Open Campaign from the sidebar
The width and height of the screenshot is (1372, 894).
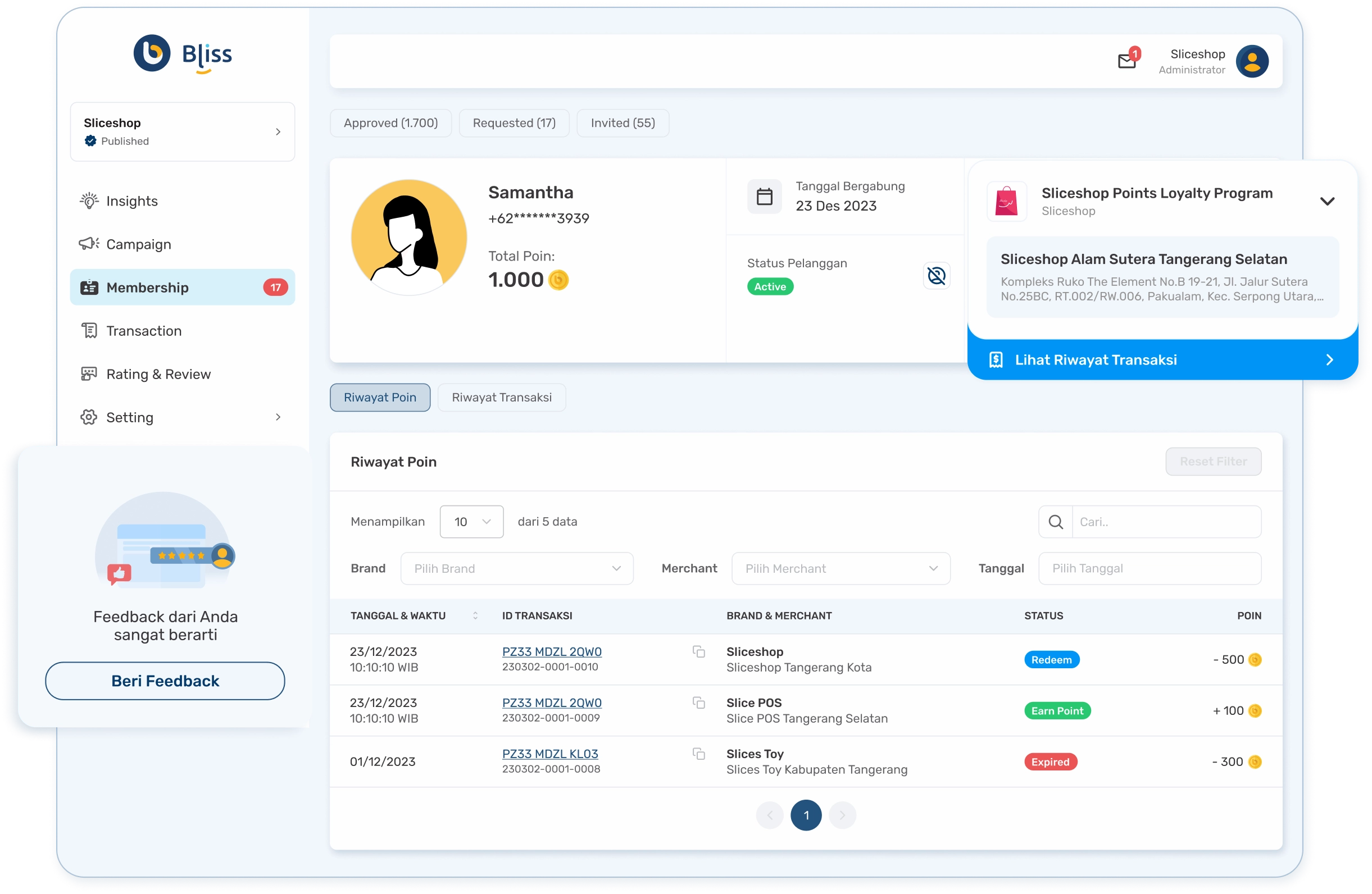pos(138,244)
